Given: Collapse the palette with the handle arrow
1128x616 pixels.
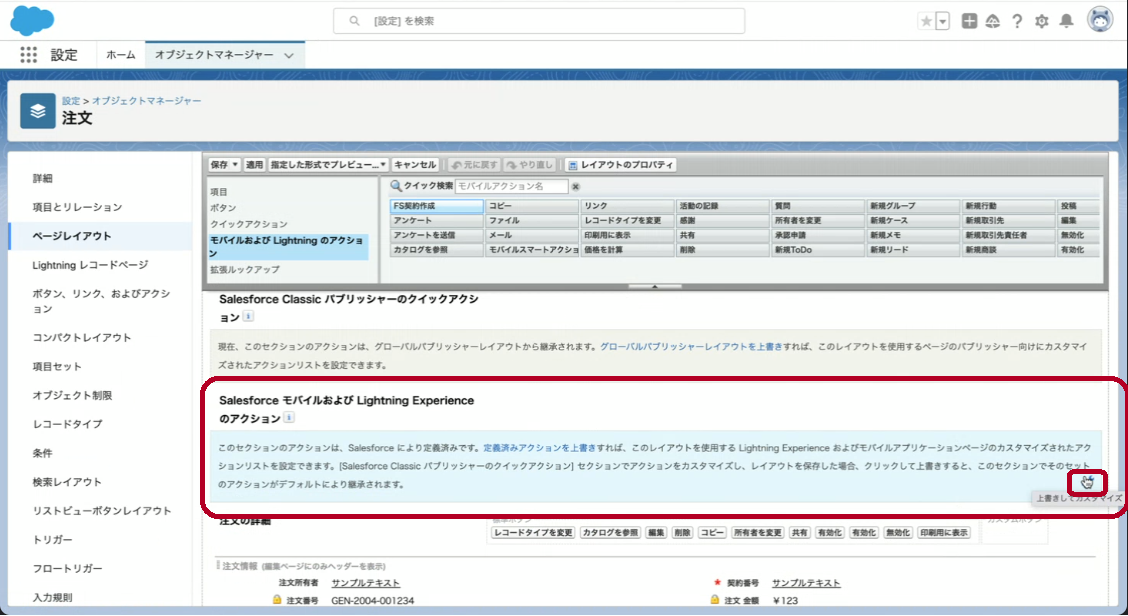Looking at the screenshot, I should coord(655,286).
